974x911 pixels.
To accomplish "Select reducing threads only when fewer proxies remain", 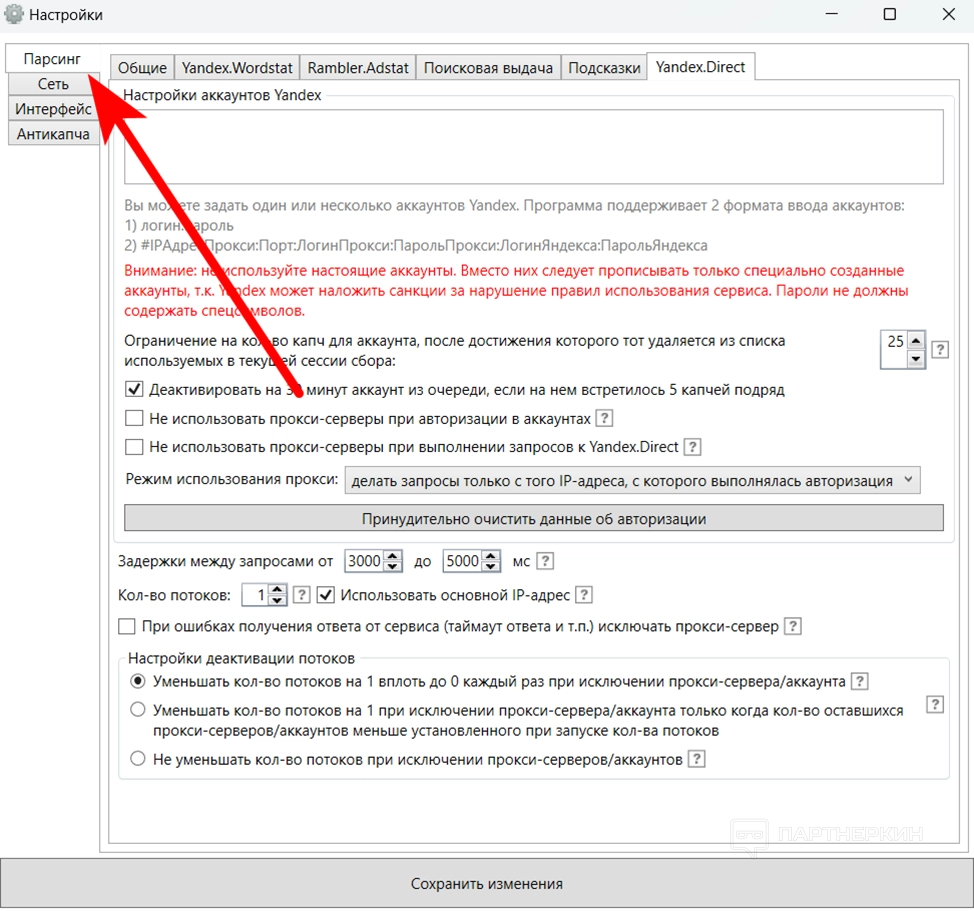I will pyautogui.click(x=138, y=709).
